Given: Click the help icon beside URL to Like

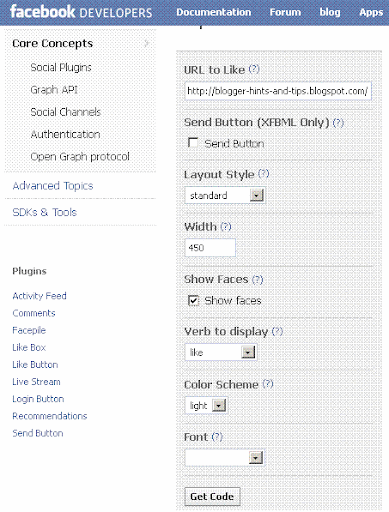Looking at the screenshot, I should (254, 69).
